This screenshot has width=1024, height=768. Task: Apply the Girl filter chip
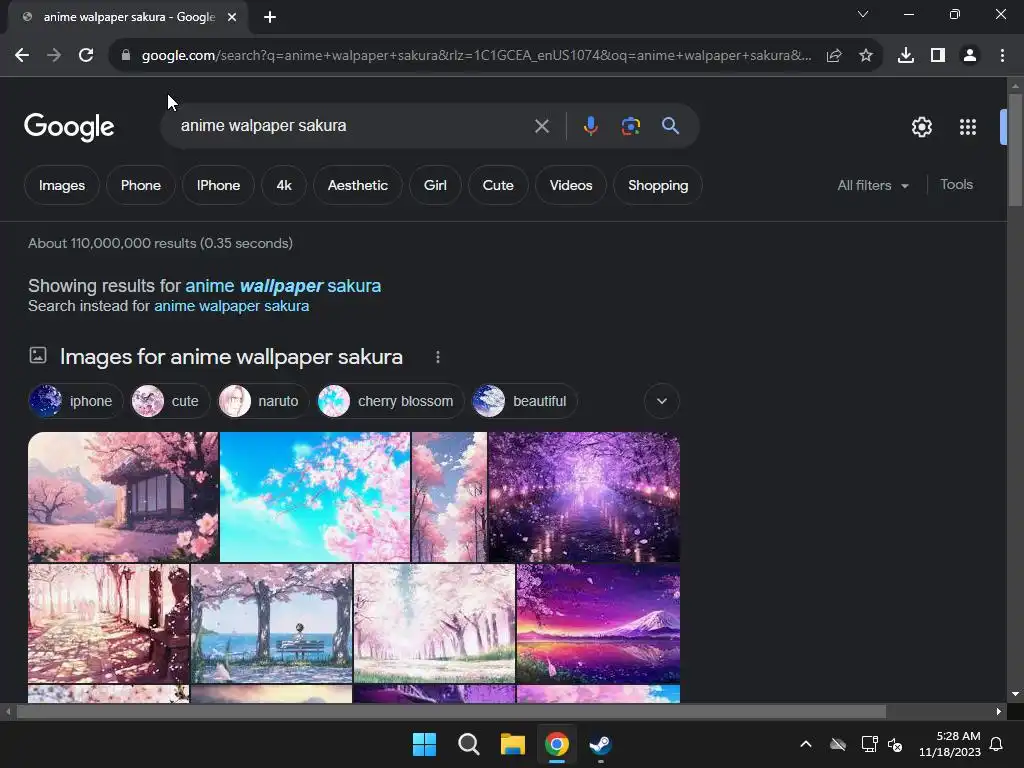coord(435,185)
